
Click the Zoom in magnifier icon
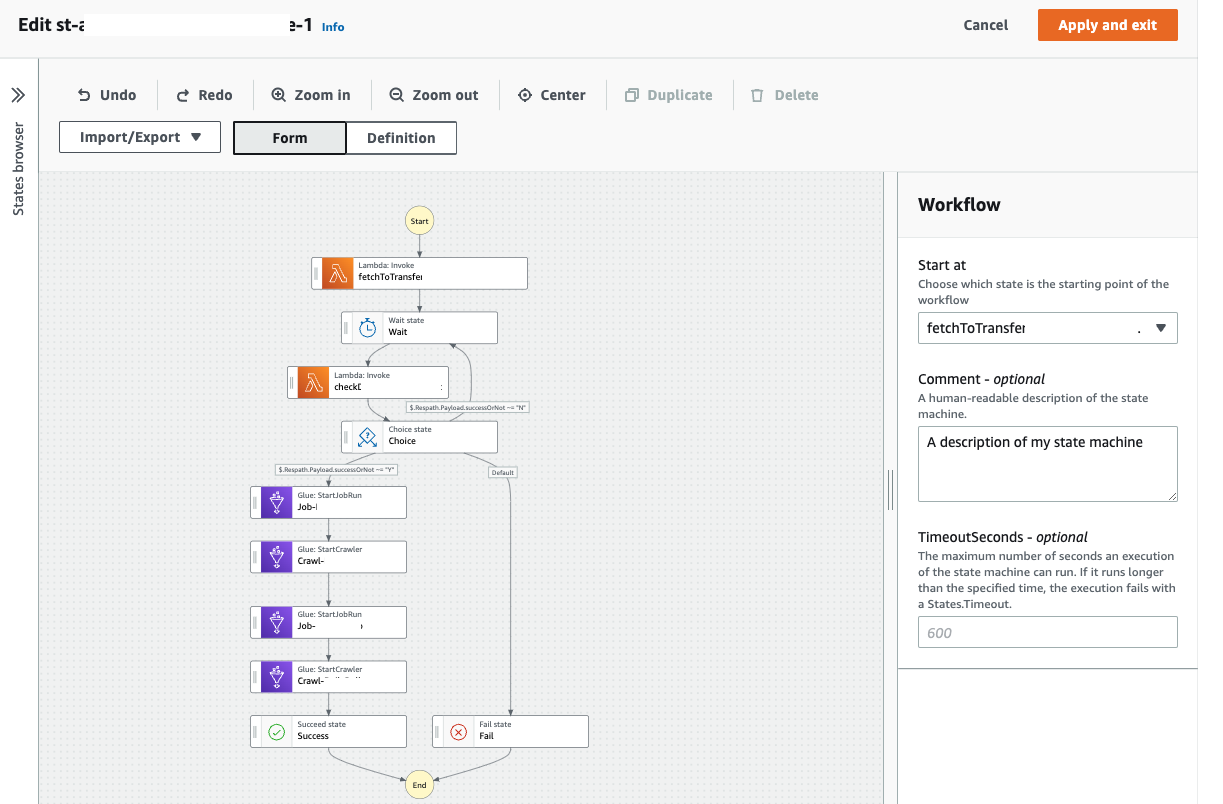click(279, 95)
